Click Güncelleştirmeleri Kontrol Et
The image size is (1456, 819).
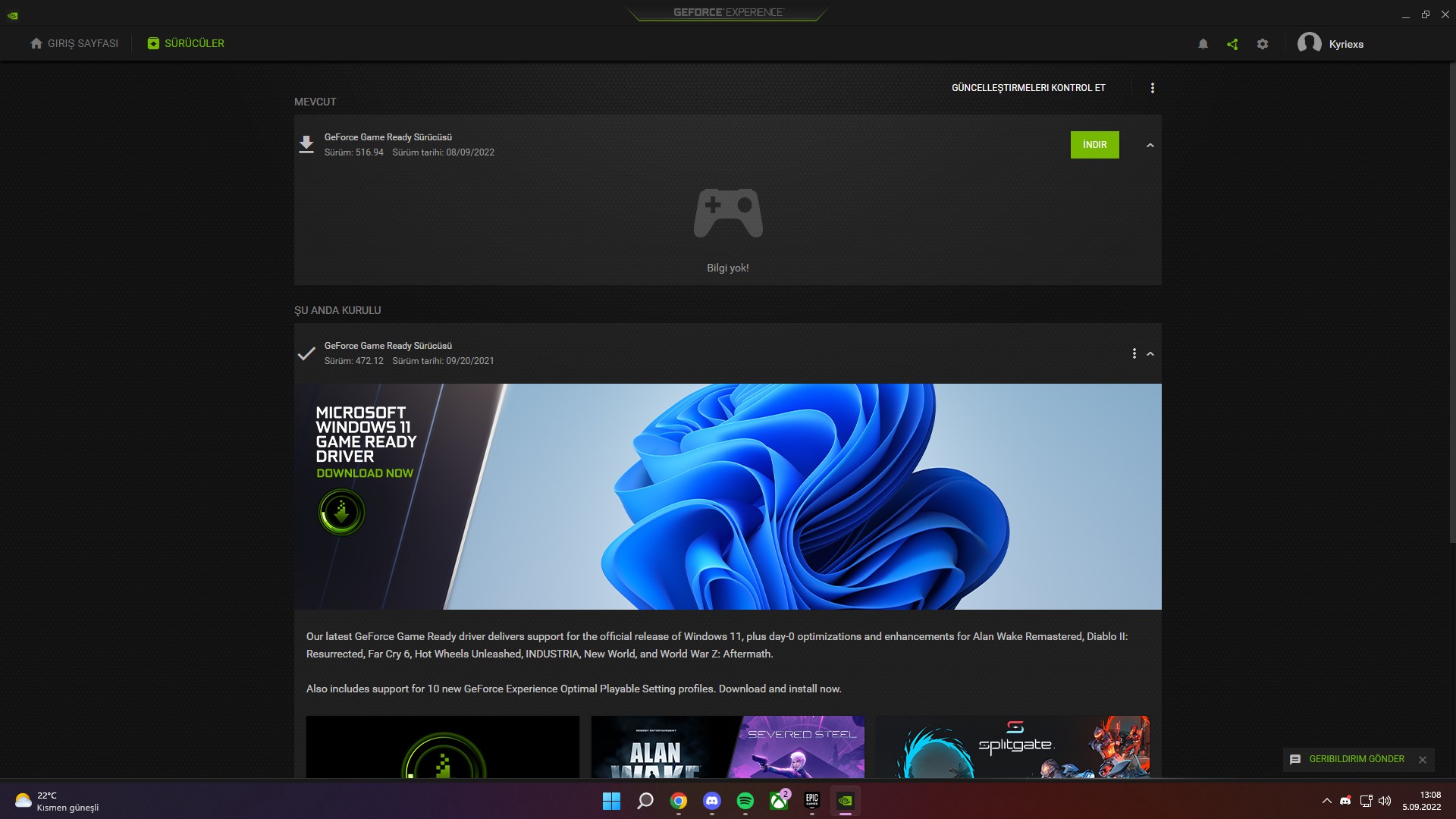(x=1028, y=88)
